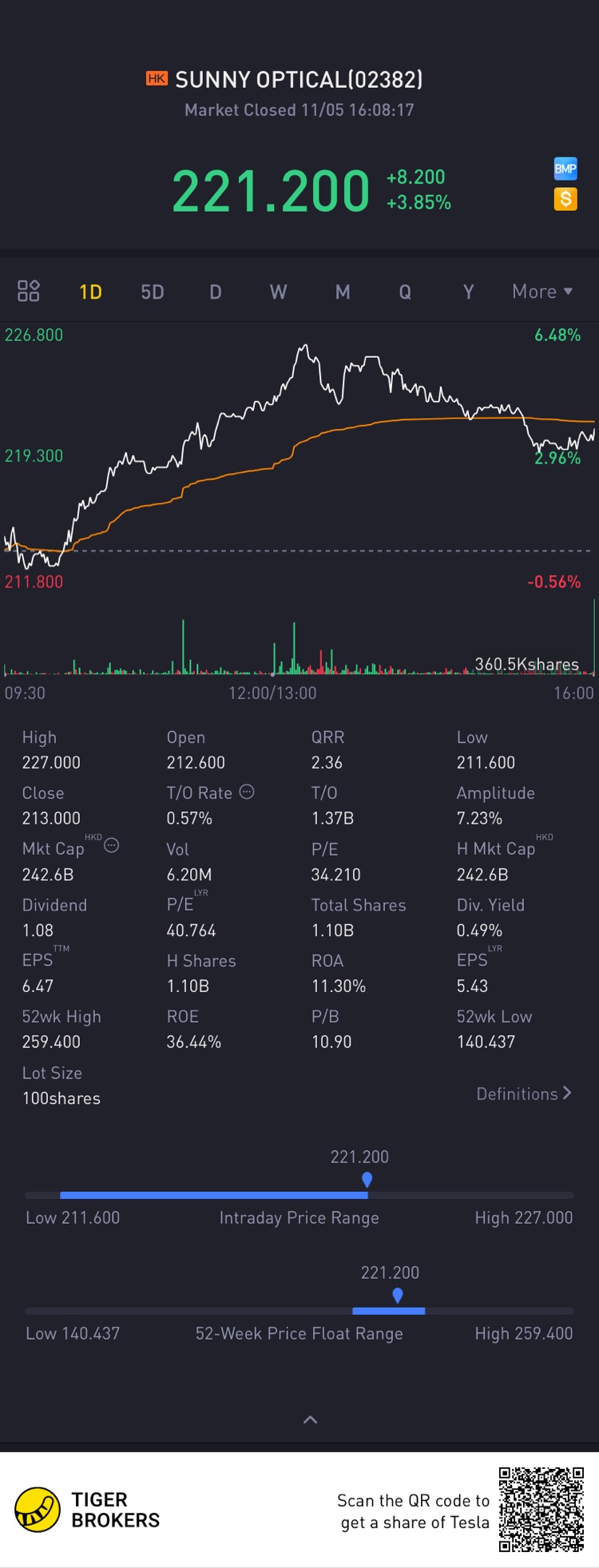The image size is (599, 1568).
Task: Tap the SUNNY OPTICAL(02382) stock title
Action: coord(299,79)
